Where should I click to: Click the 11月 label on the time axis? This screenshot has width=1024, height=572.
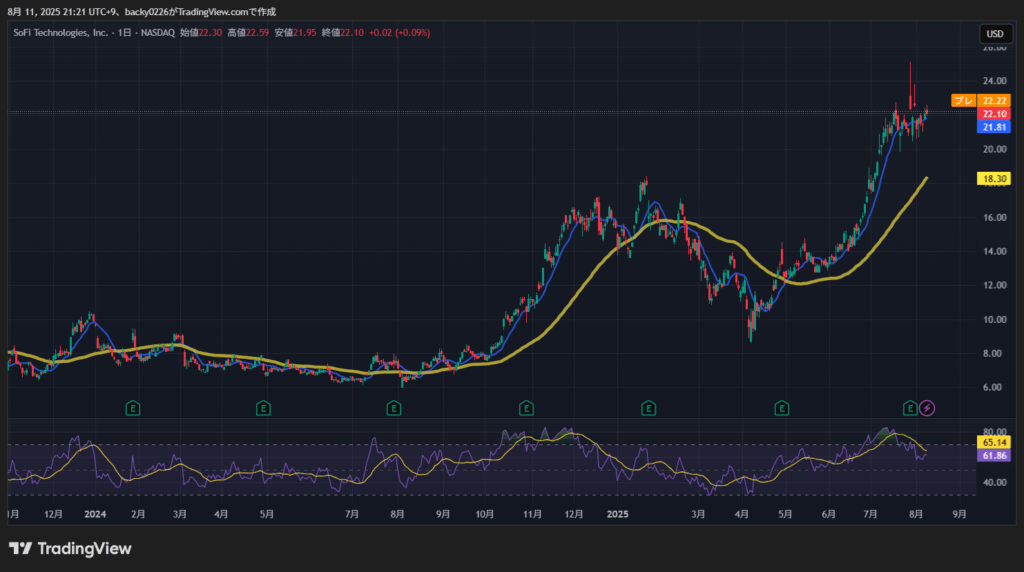click(532, 515)
